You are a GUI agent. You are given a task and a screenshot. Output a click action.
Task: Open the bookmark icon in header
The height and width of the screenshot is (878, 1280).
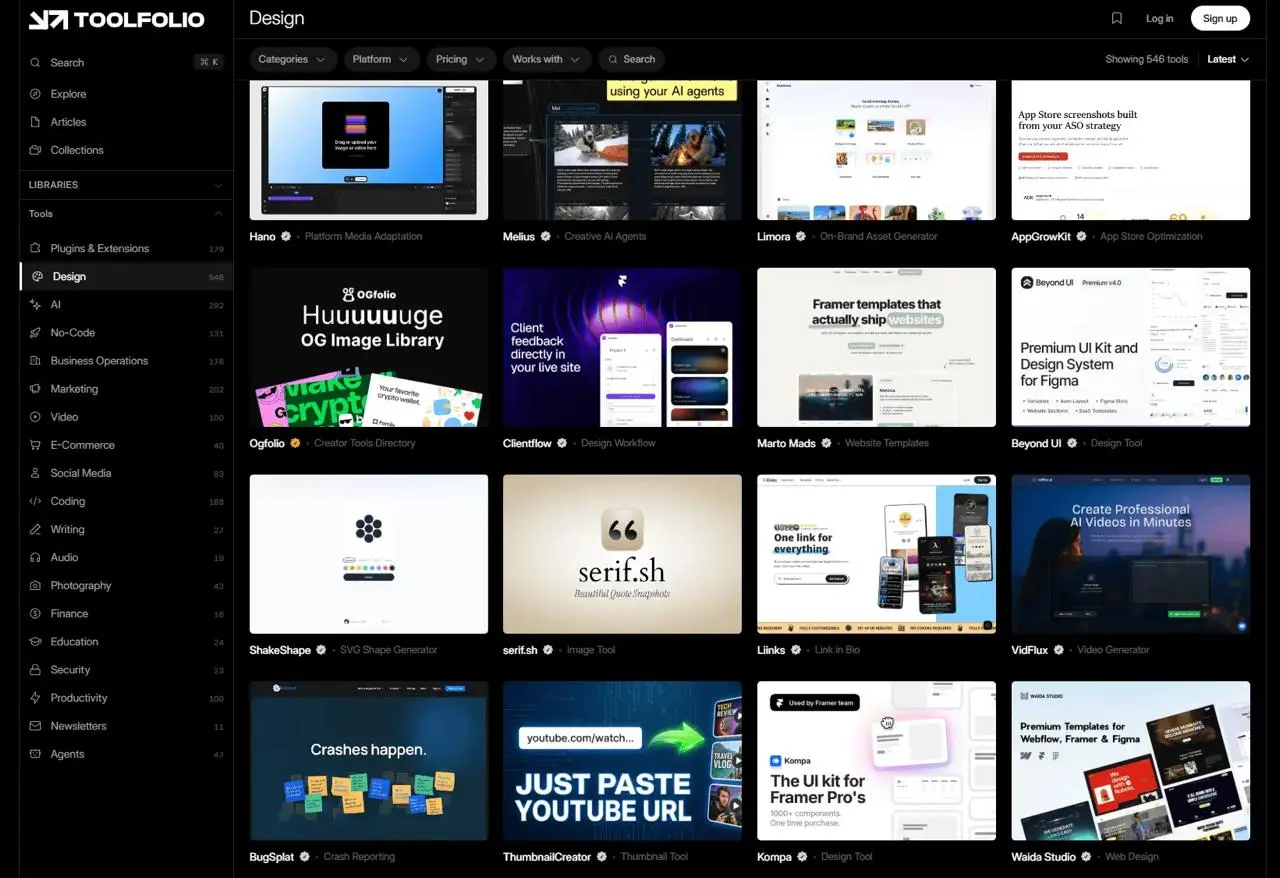tap(1117, 18)
